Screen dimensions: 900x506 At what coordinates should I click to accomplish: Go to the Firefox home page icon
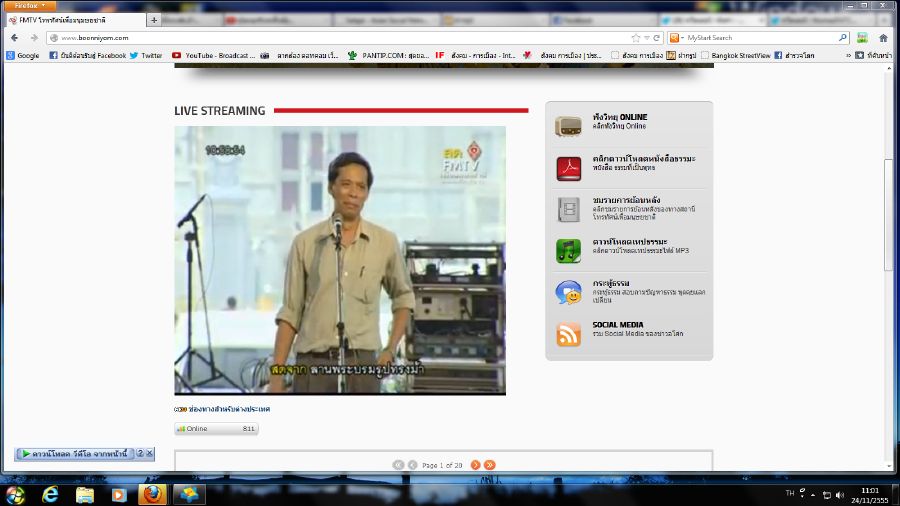click(883, 38)
